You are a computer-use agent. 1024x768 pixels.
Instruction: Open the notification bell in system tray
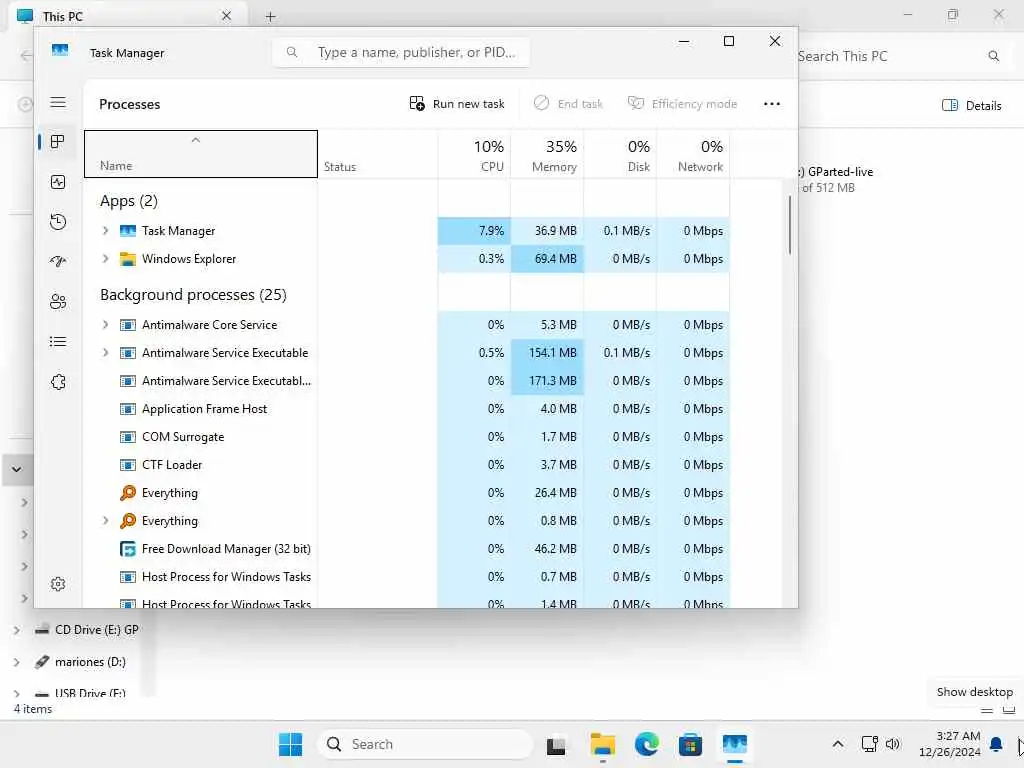coord(997,744)
